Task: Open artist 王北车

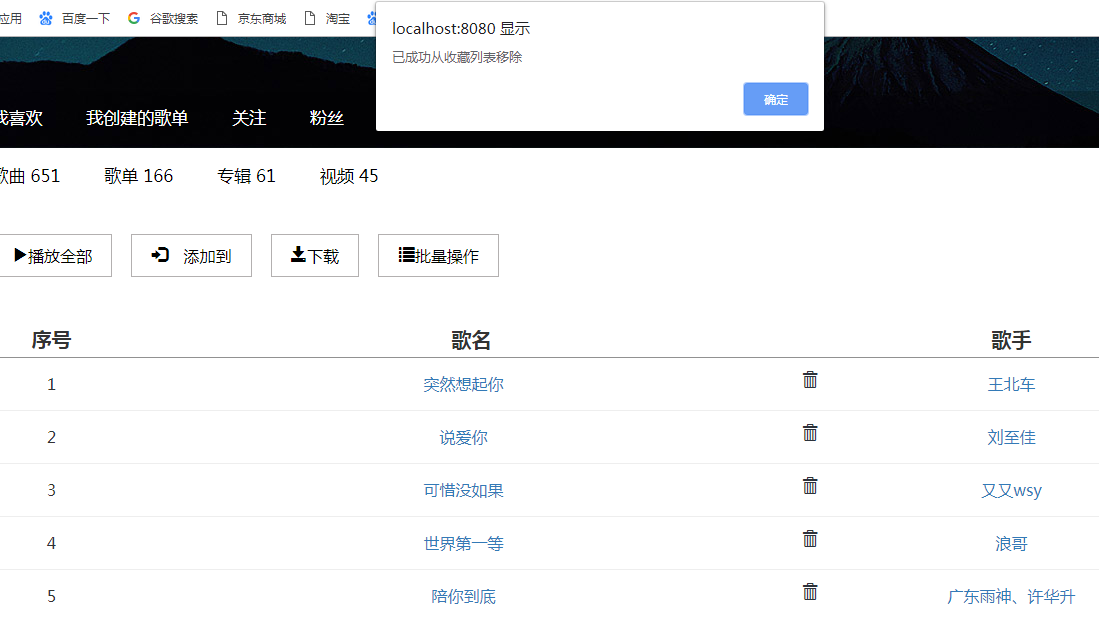Action: pos(1011,384)
